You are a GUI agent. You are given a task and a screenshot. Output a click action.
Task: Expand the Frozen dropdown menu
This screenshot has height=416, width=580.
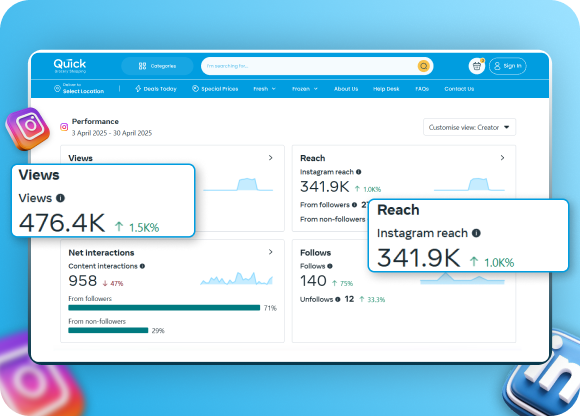point(305,89)
